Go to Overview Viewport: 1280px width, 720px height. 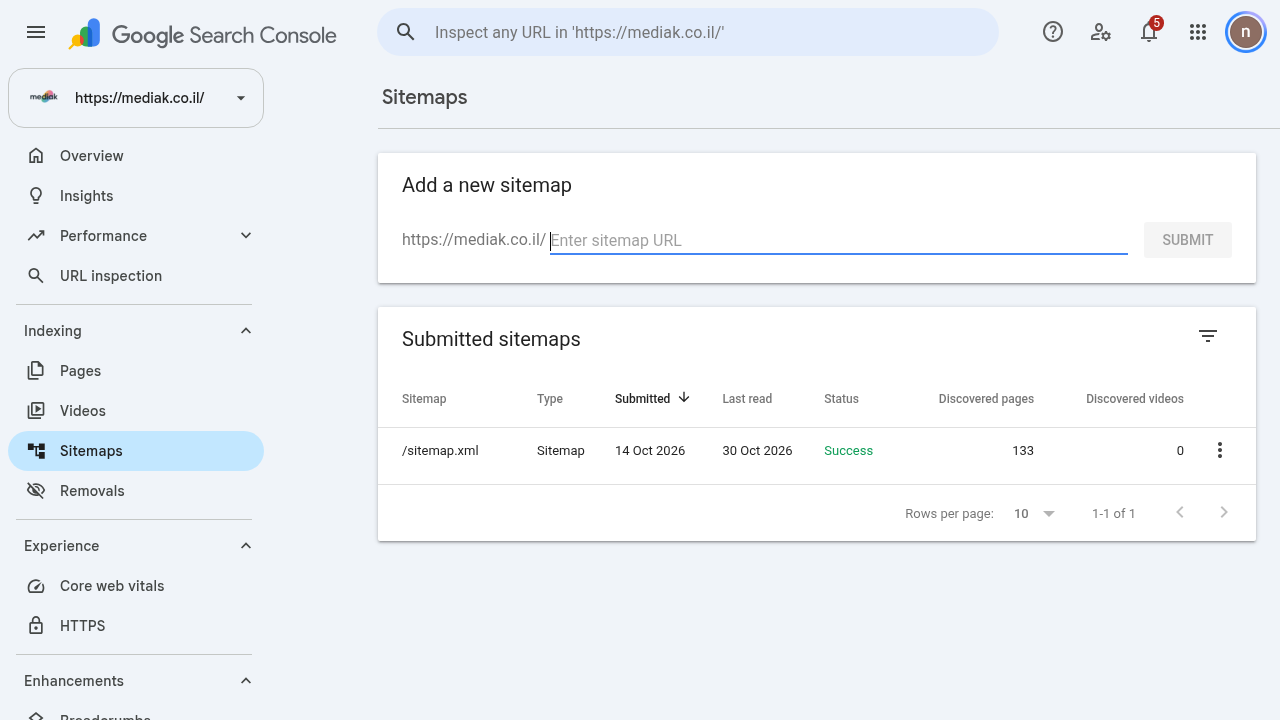pyautogui.click(x=136, y=156)
